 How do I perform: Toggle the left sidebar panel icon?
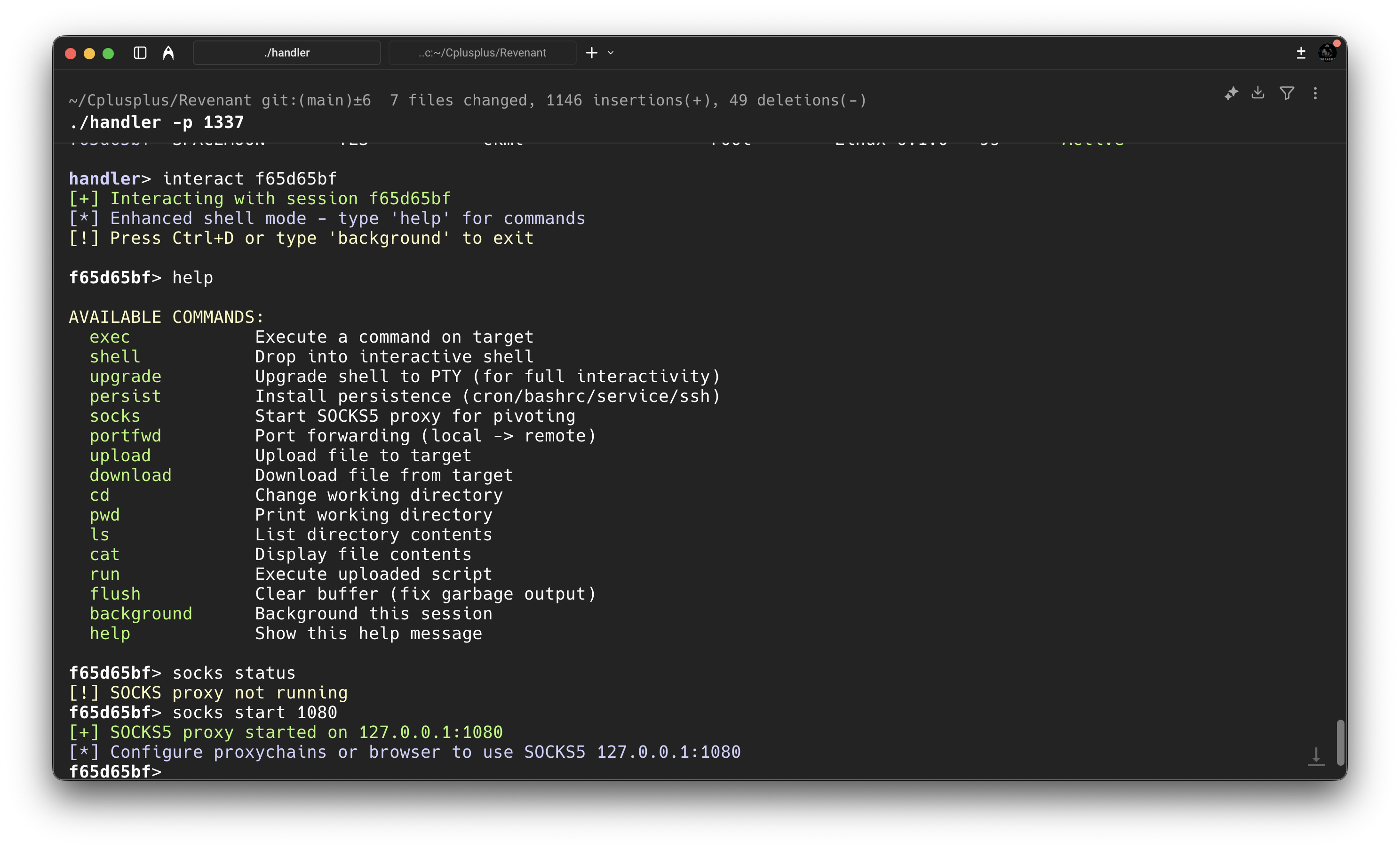[140, 53]
